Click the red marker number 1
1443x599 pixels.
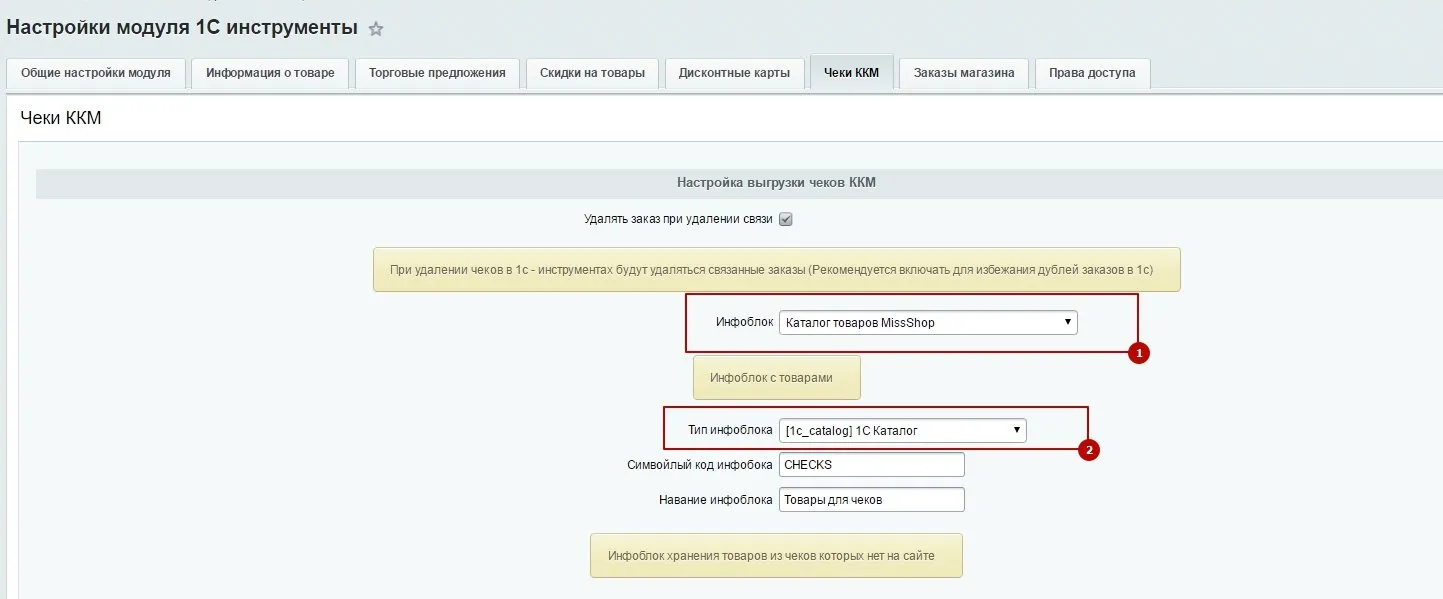(x=1137, y=353)
